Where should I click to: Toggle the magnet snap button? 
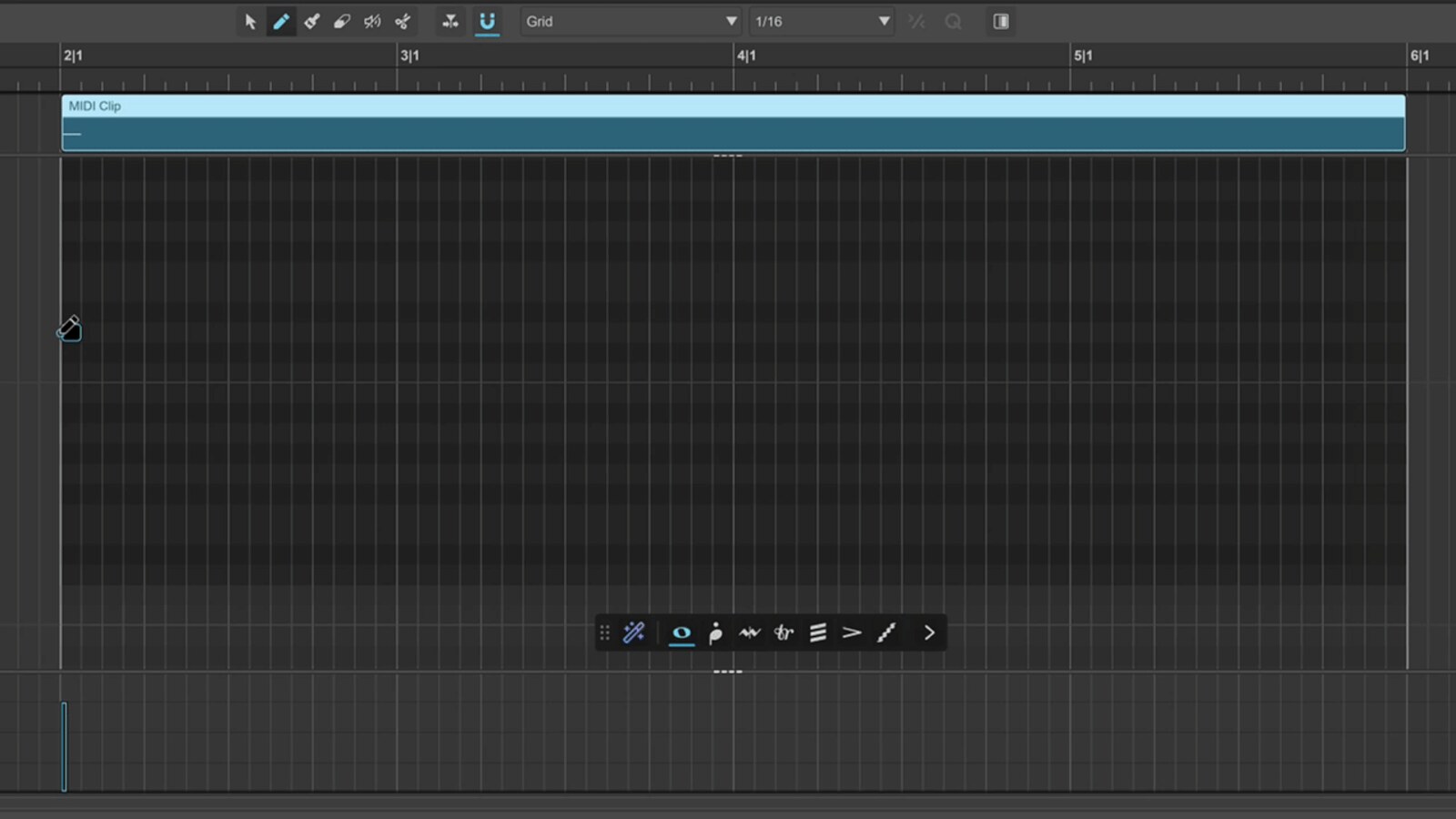click(x=488, y=21)
